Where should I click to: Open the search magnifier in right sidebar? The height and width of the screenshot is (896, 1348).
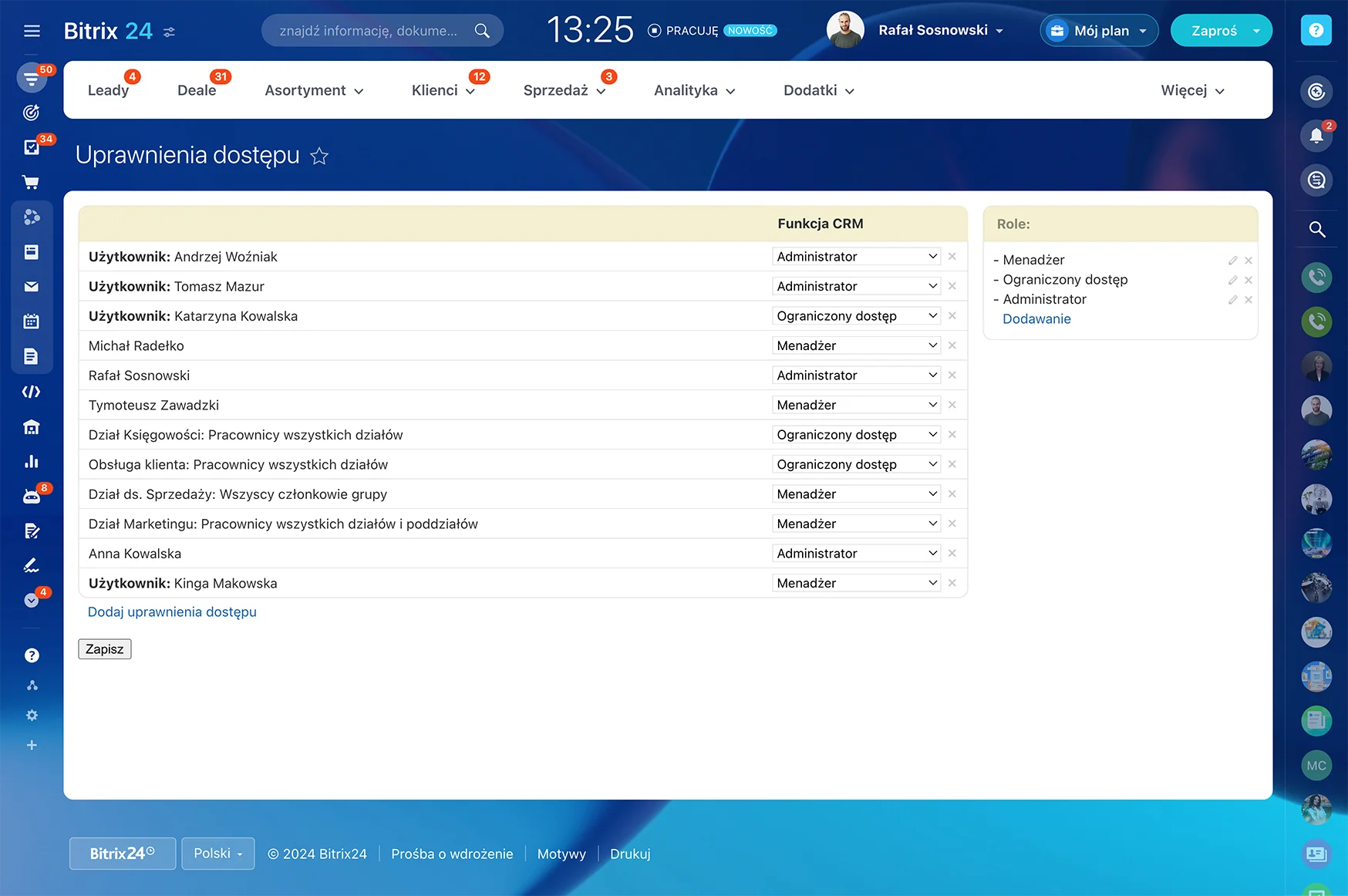[x=1316, y=229]
